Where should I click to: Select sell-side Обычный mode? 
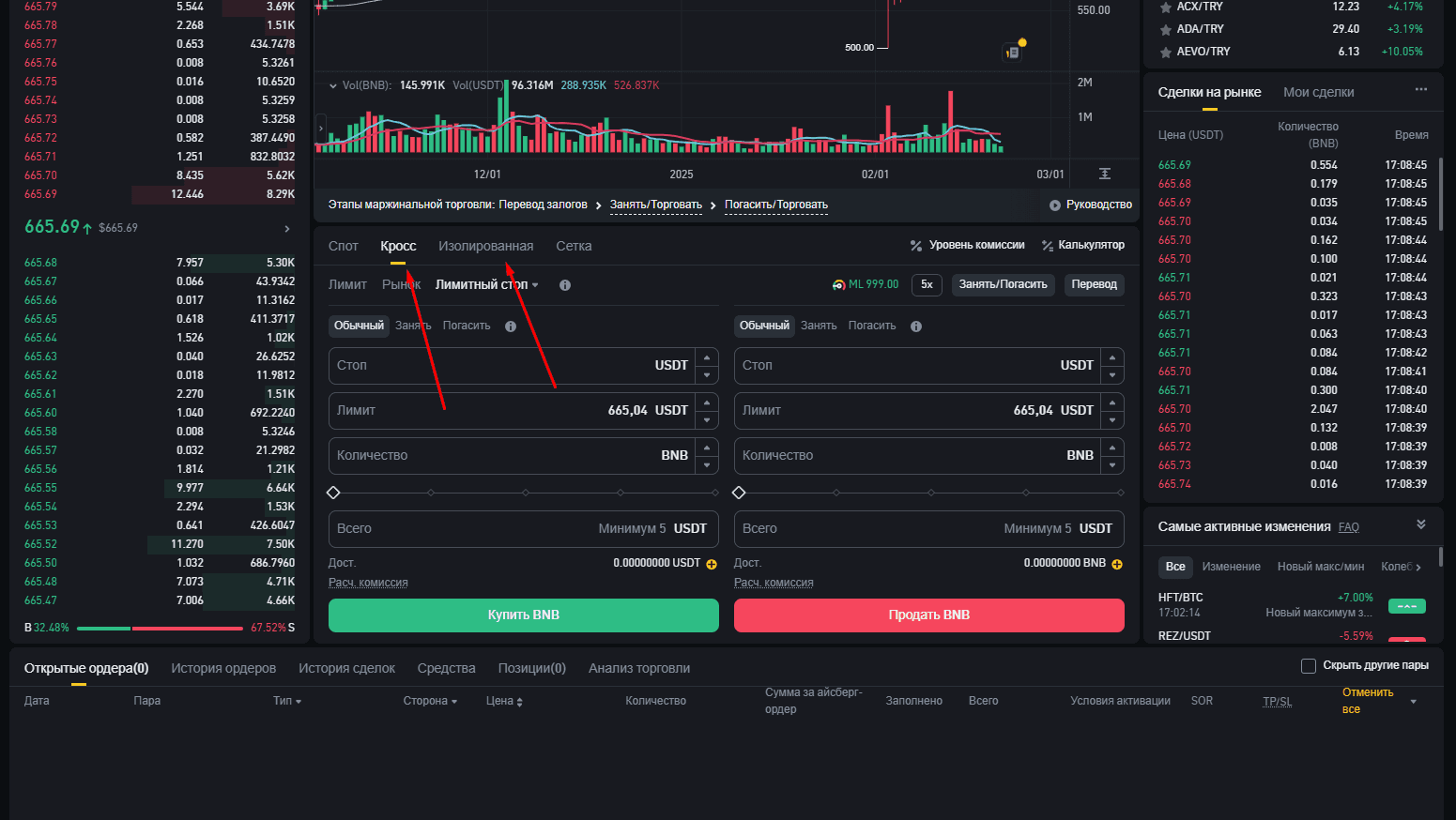pos(764,326)
